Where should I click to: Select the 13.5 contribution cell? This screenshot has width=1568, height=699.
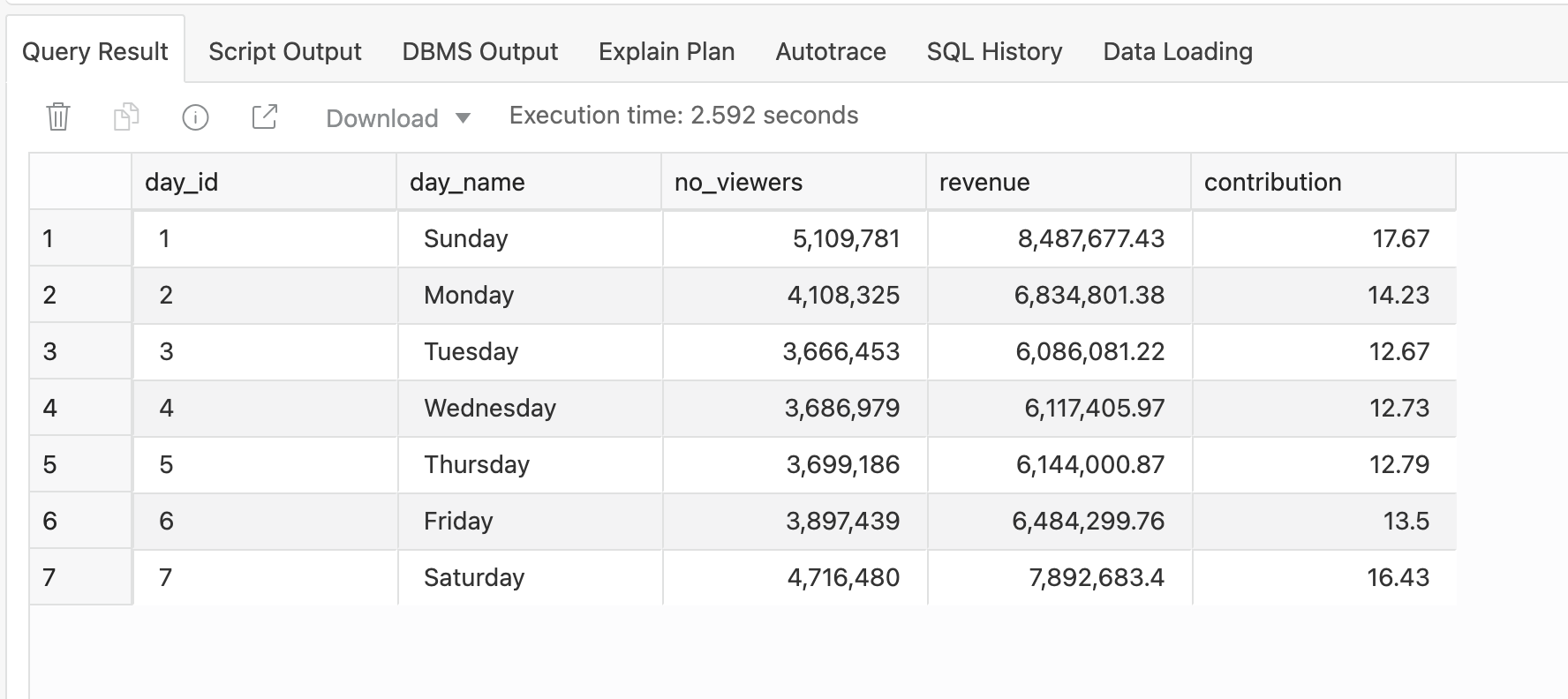coord(1324,521)
